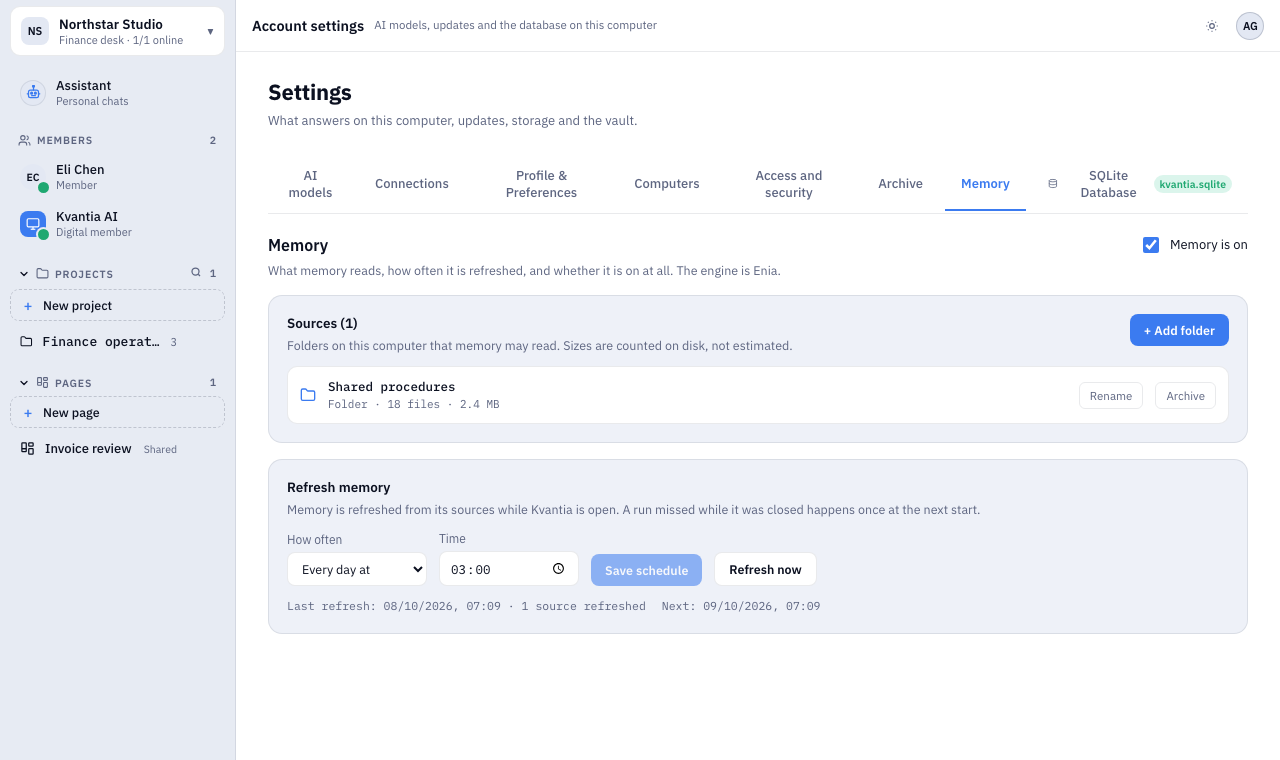Uncheck the Memory is on checkbox
The image size is (1280, 760).
(x=1151, y=245)
